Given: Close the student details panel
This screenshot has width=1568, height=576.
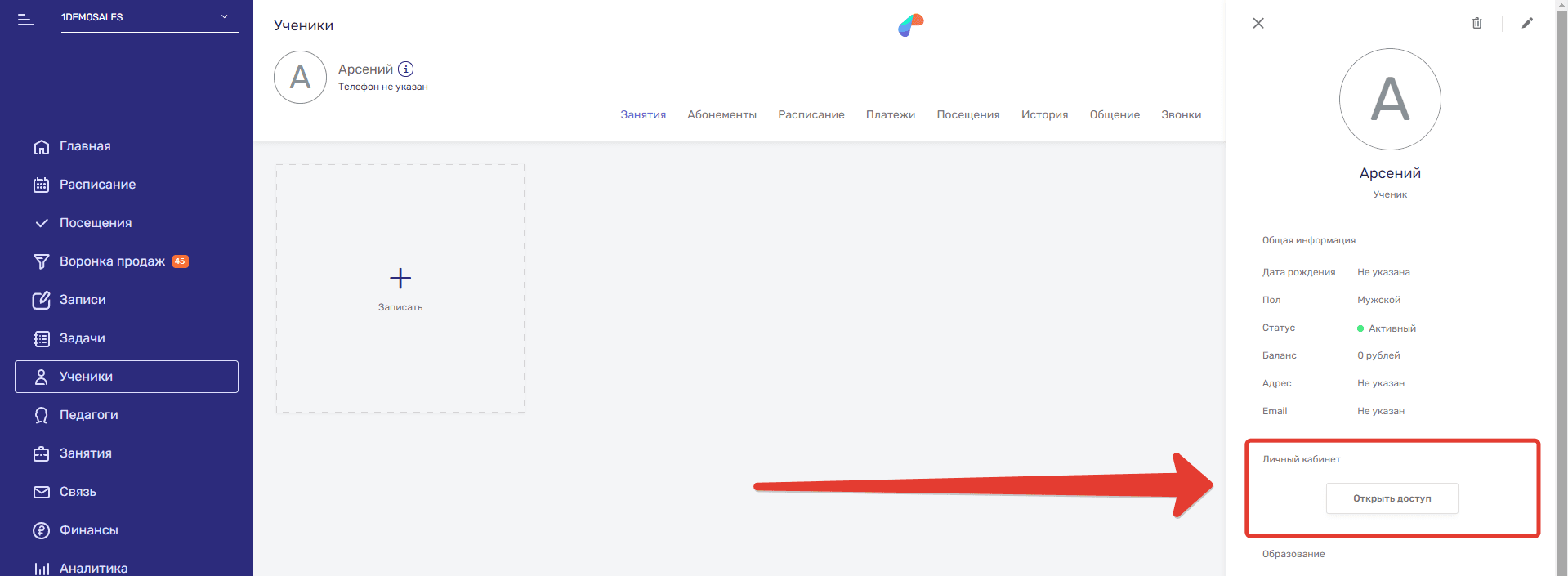Looking at the screenshot, I should [x=1258, y=23].
